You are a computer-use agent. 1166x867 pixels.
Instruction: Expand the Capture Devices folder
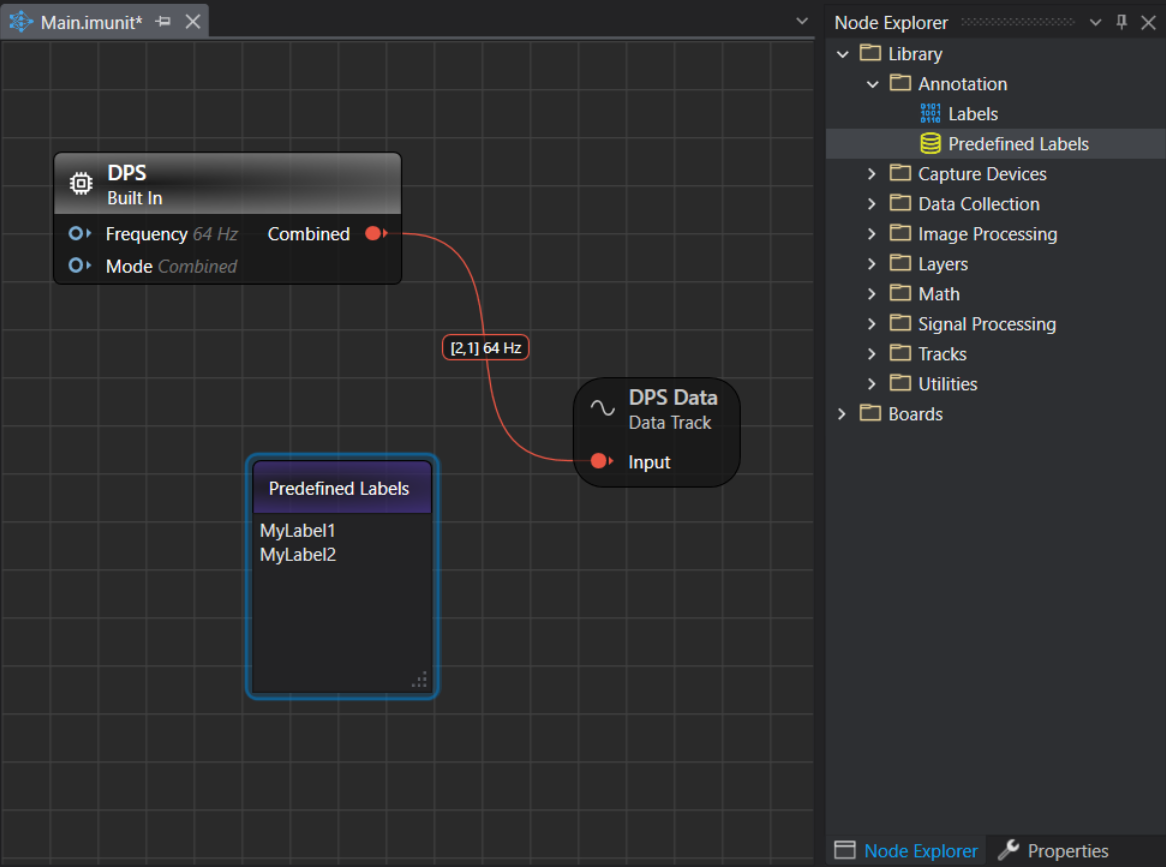point(872,174)
